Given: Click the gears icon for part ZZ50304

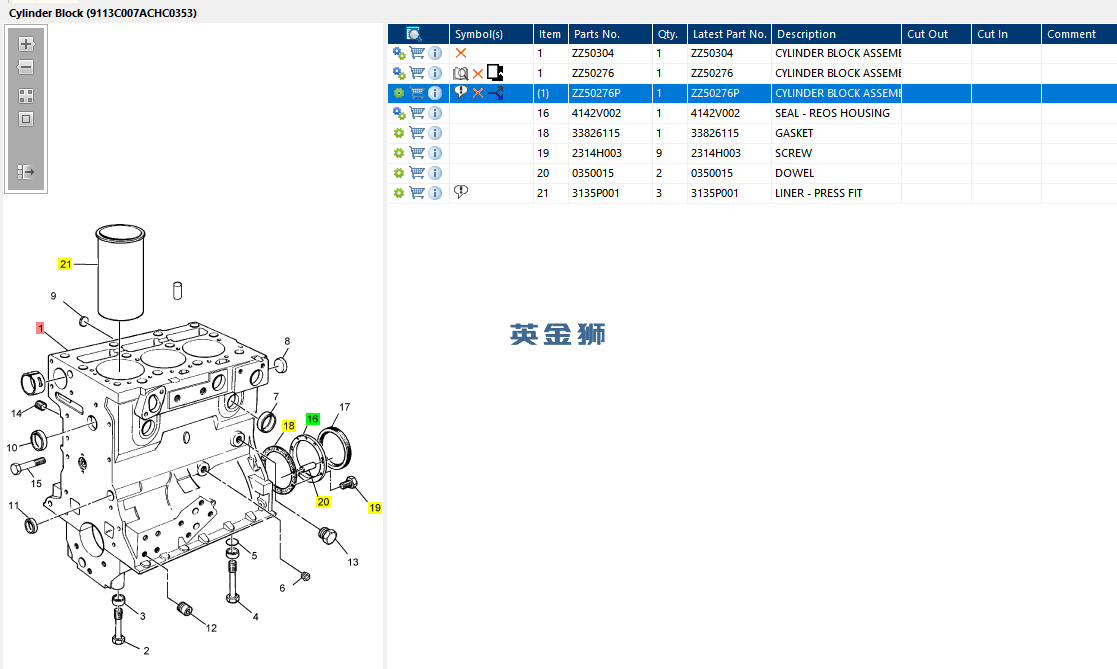Looking at the screenshot, I should pyautogui.click(x=399, y=53).
